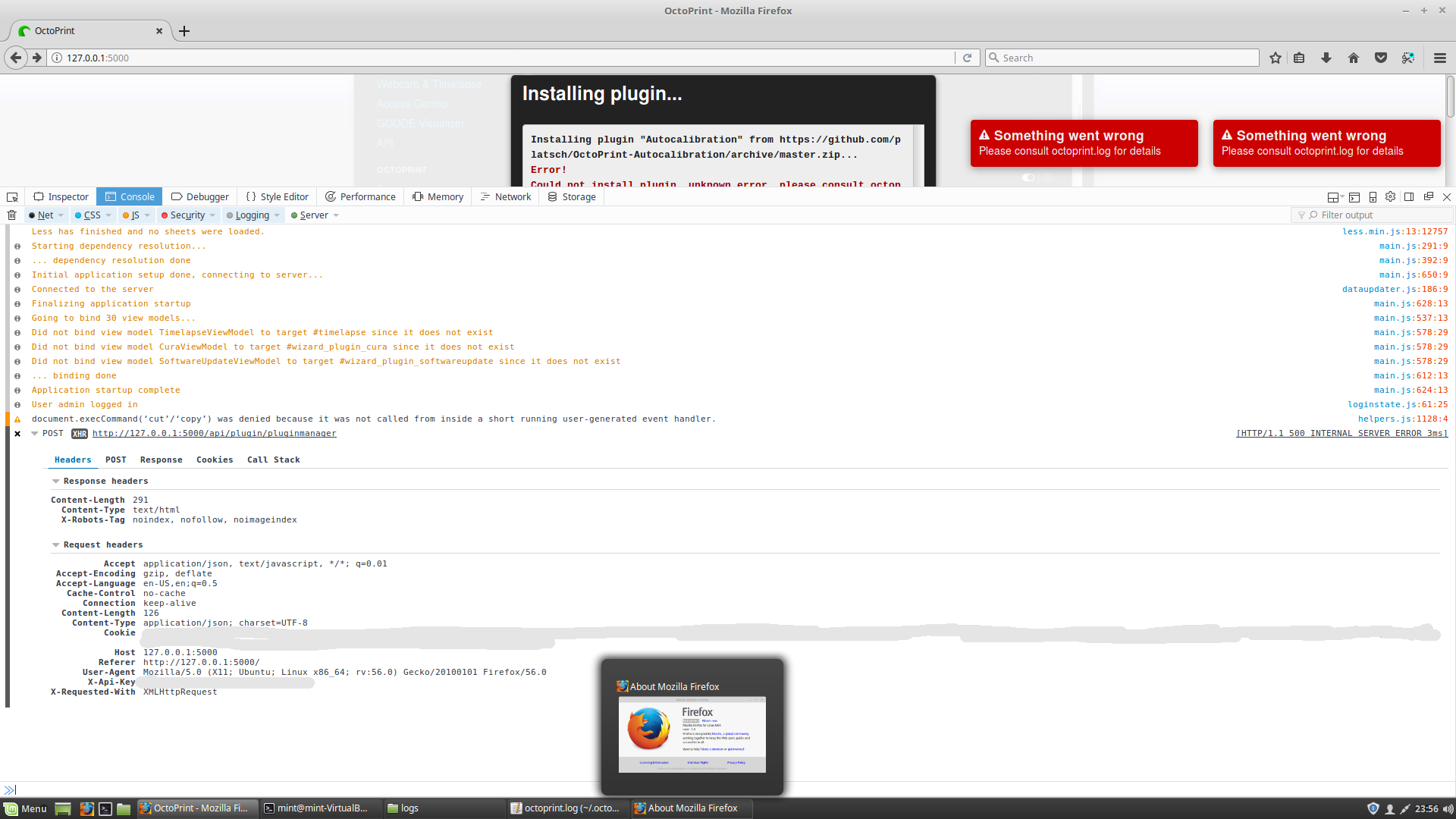Go to the home page

tap(1353, 57)
